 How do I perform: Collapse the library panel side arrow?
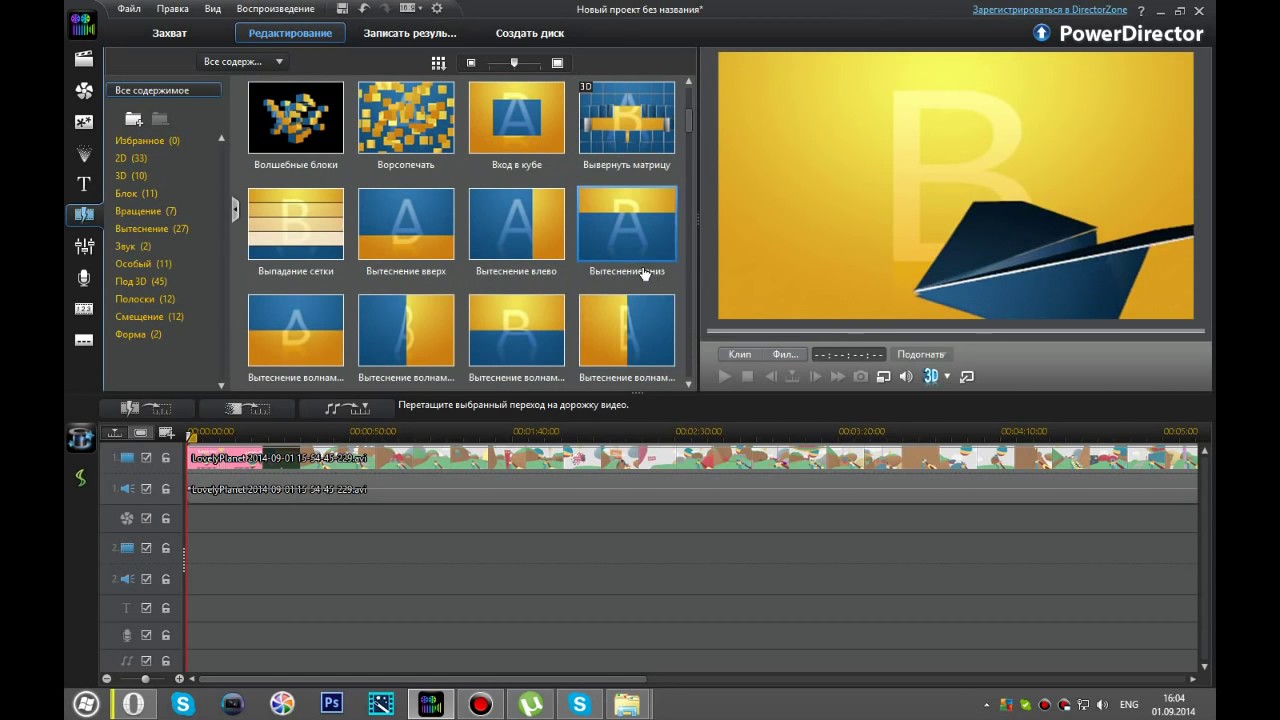click(235, 209)
